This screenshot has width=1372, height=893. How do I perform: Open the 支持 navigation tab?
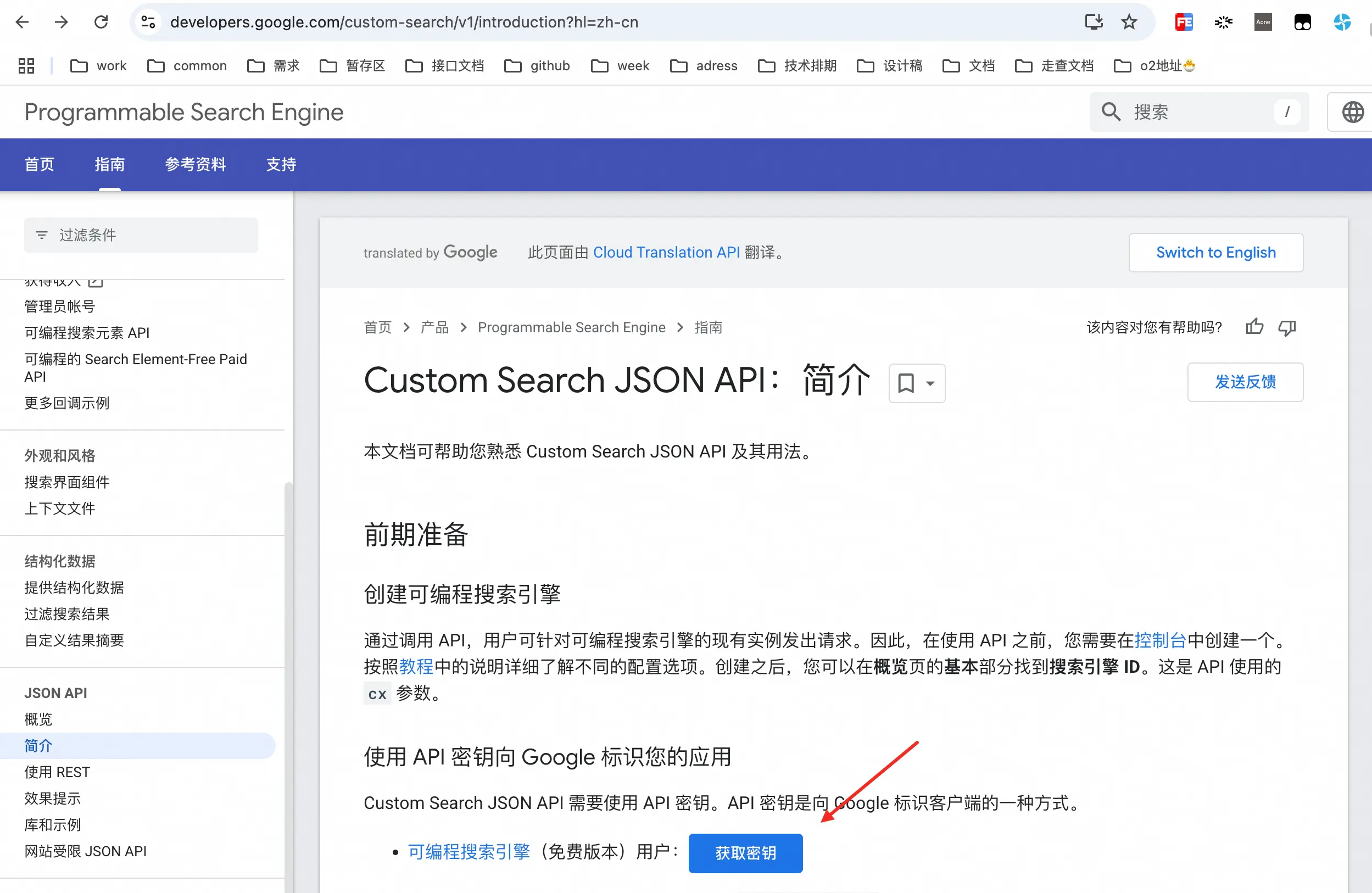pos(281,164)
